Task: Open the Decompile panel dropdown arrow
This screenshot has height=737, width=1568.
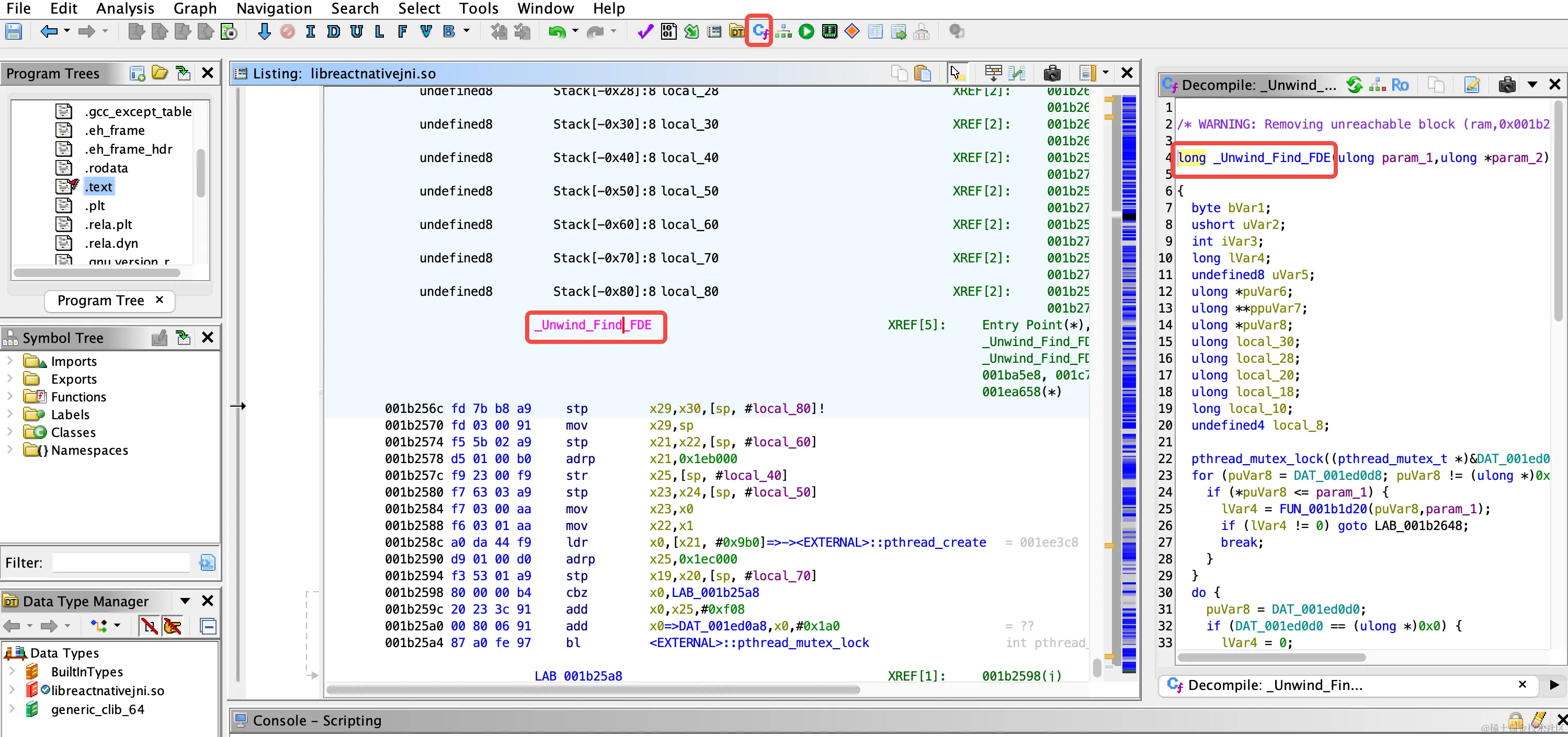Action: (x=1532, y=85)
